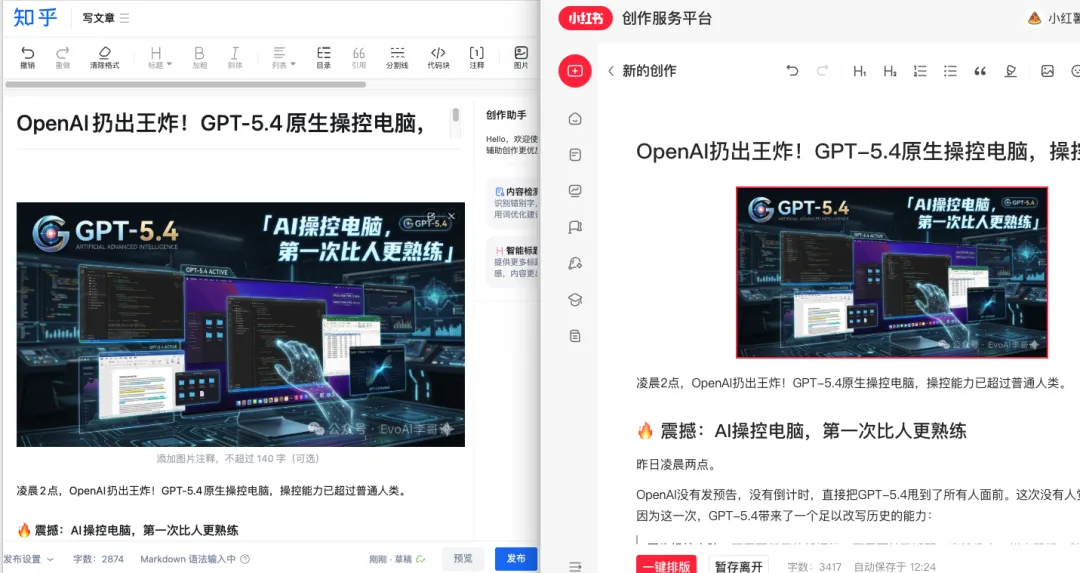Click the paragraph 昨日凌晨两点。

coord(676,465)
